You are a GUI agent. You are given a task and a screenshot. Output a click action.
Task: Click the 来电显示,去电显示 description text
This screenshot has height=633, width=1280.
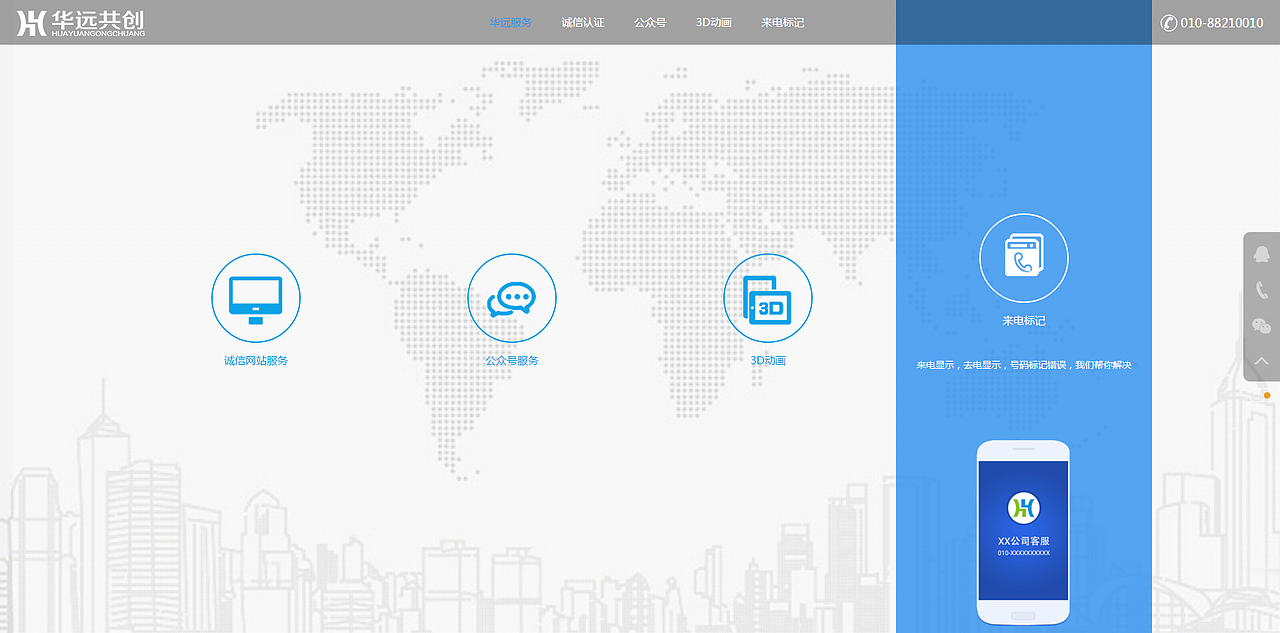pos(1024,365)
